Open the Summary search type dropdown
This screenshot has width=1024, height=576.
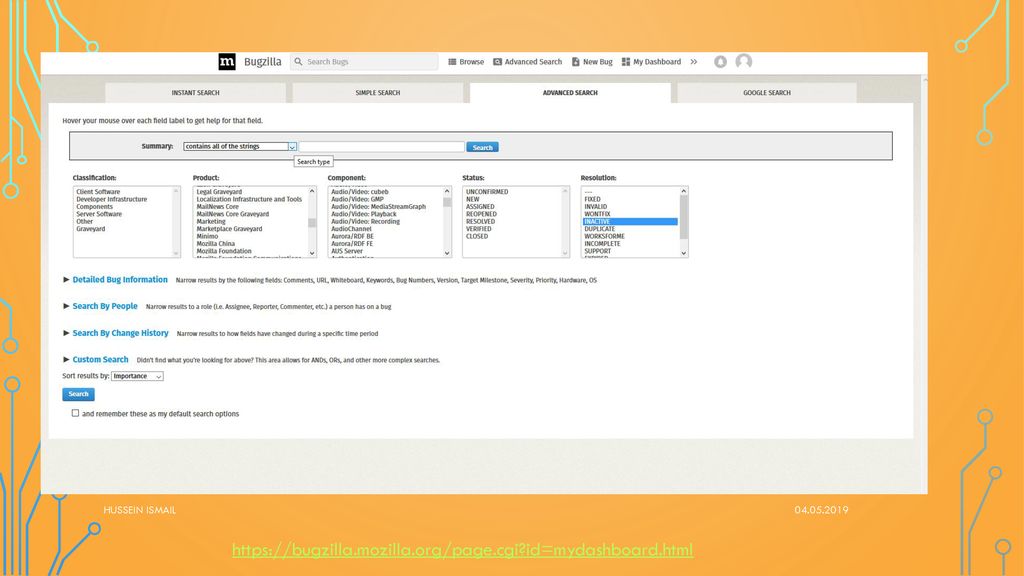pyautogui.click(x=240, y=146)
